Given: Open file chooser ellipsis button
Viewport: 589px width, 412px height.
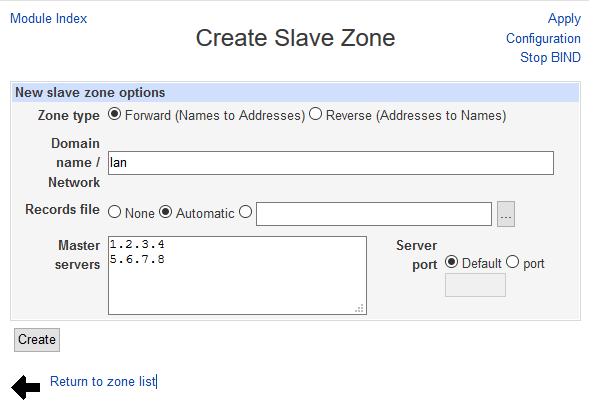Looking at the screenshot, I should tap(506, 214).
